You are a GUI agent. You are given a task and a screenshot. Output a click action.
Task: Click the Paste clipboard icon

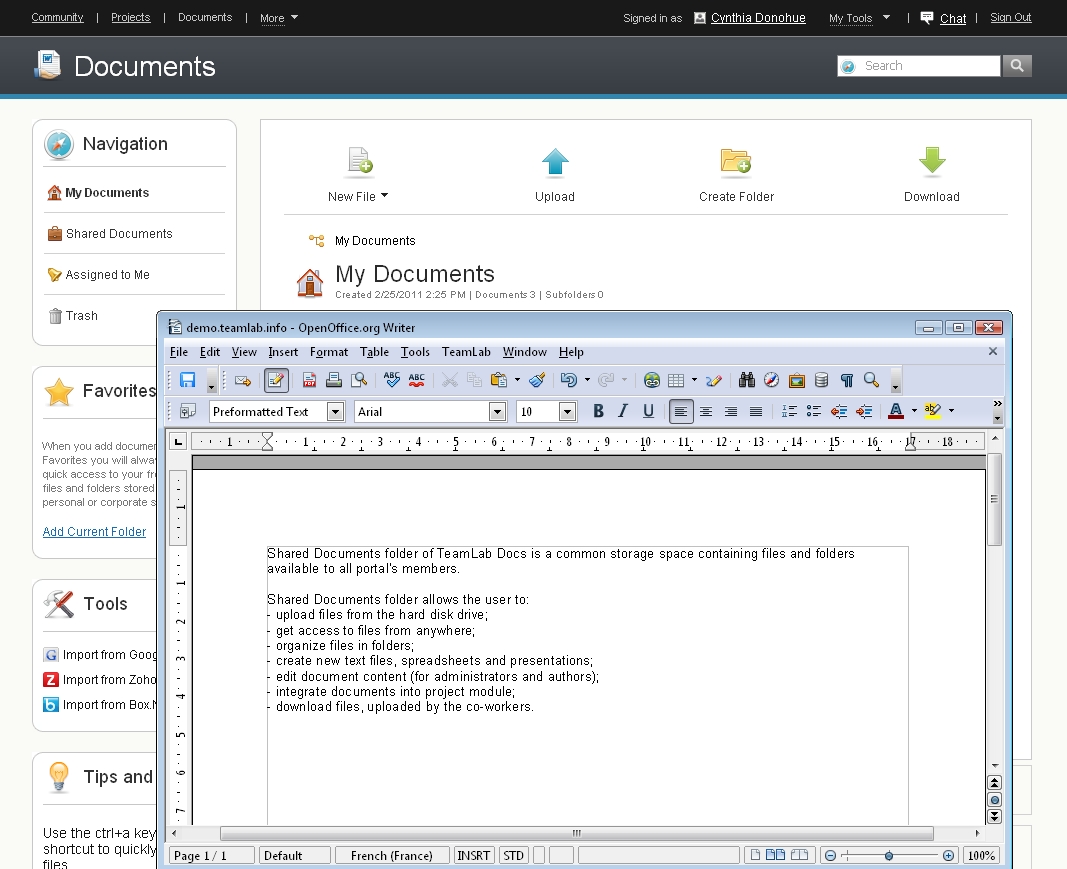[499, 380]
